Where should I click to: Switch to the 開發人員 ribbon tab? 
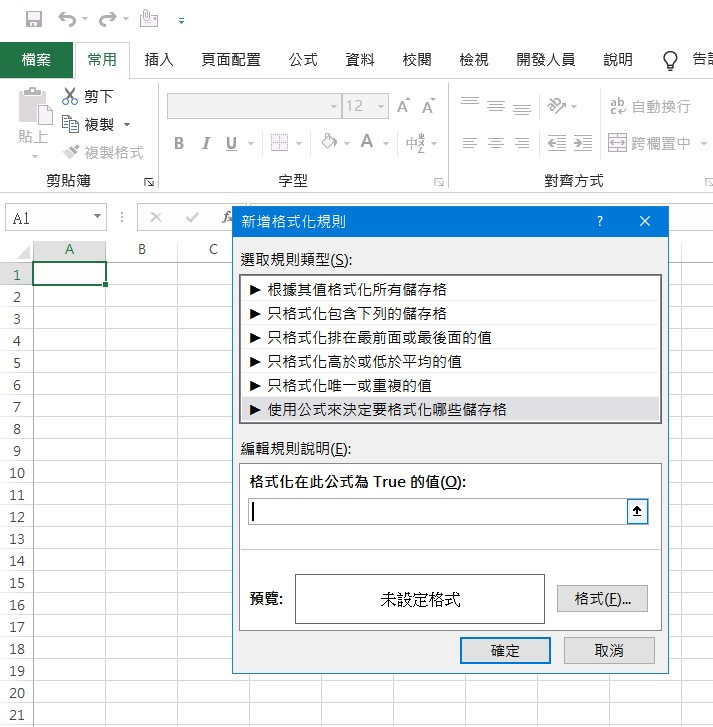[546, 60]
